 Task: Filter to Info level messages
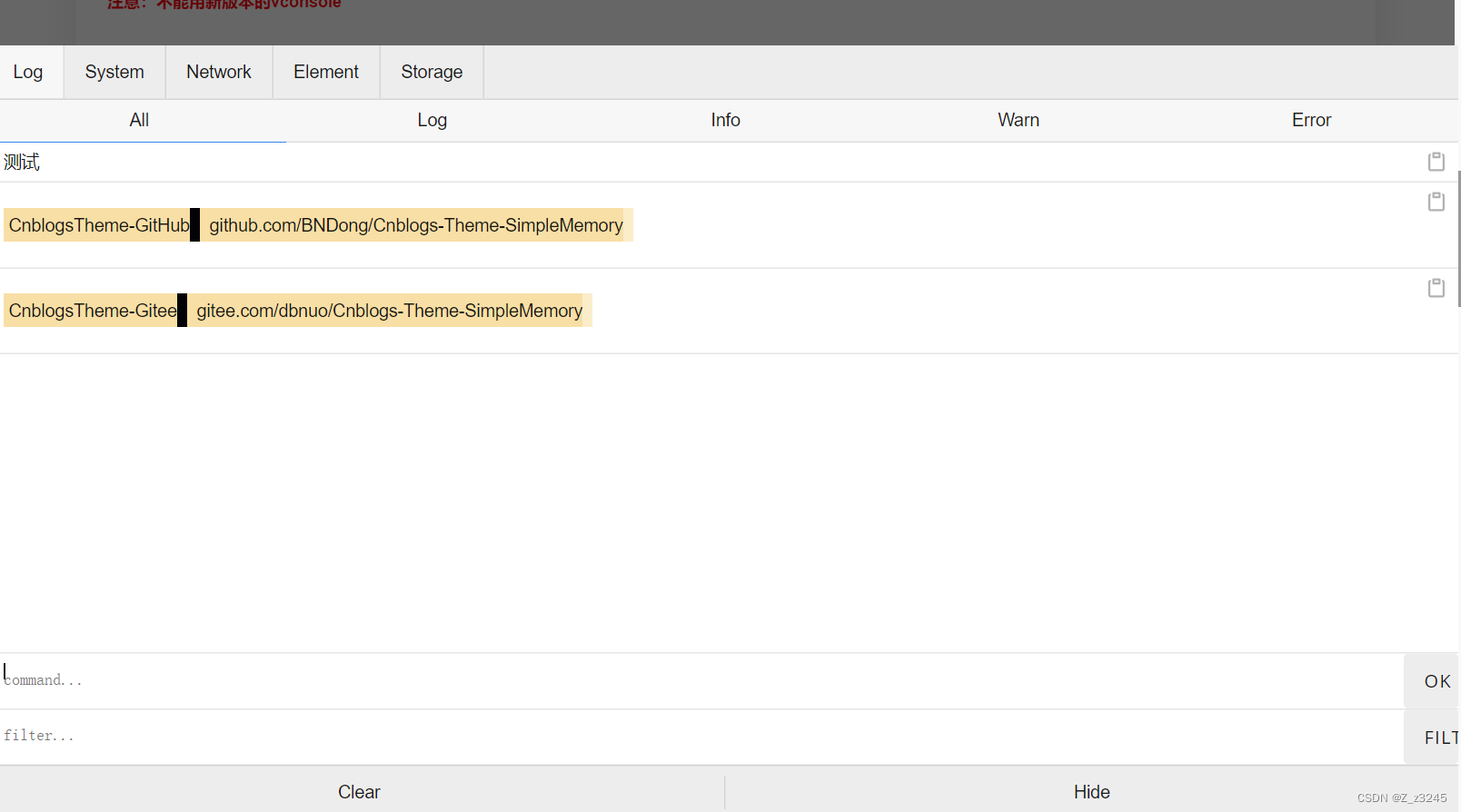pos(725,120)
